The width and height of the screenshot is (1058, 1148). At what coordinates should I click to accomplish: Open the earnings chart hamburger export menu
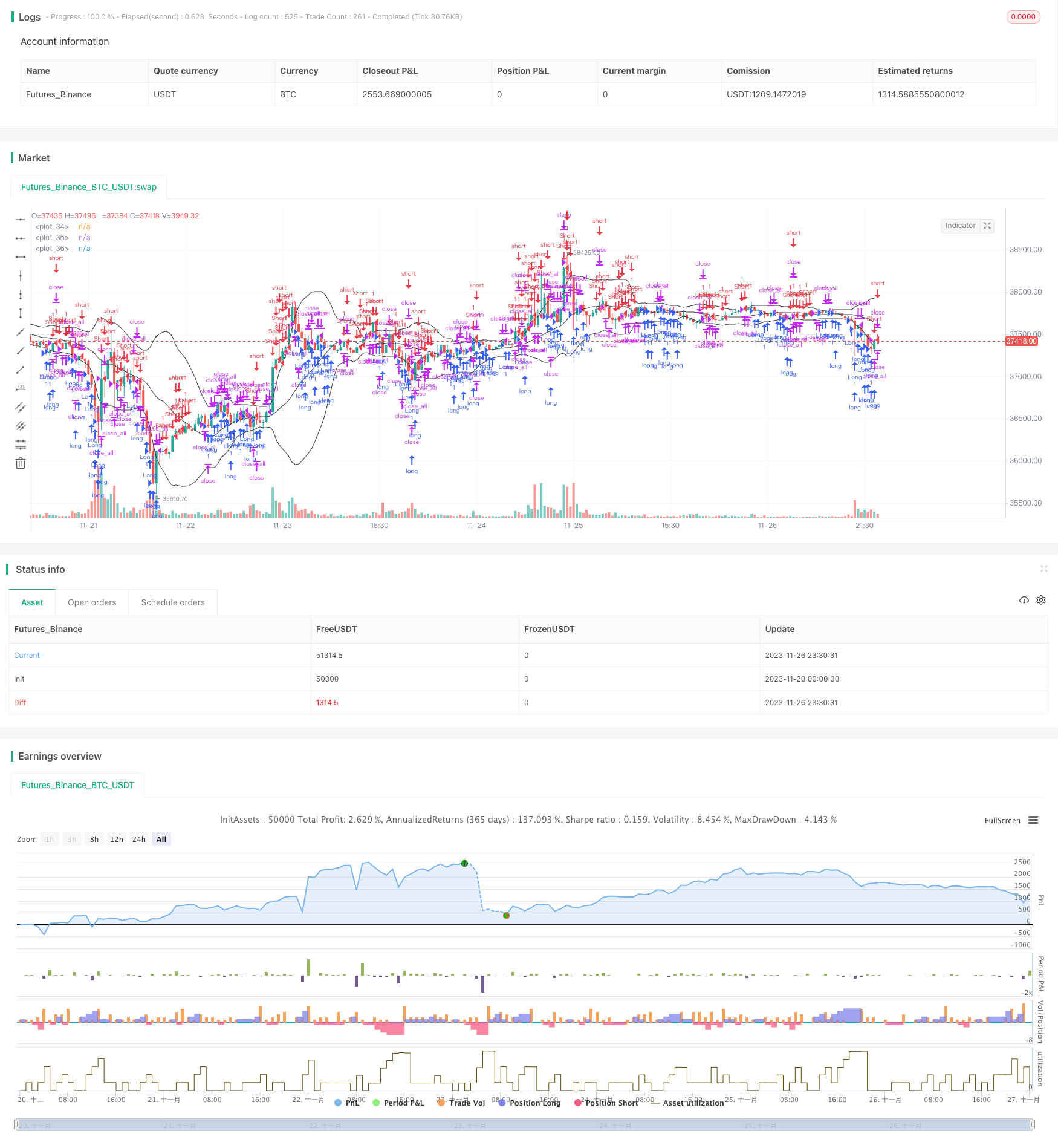(1033, 820)
